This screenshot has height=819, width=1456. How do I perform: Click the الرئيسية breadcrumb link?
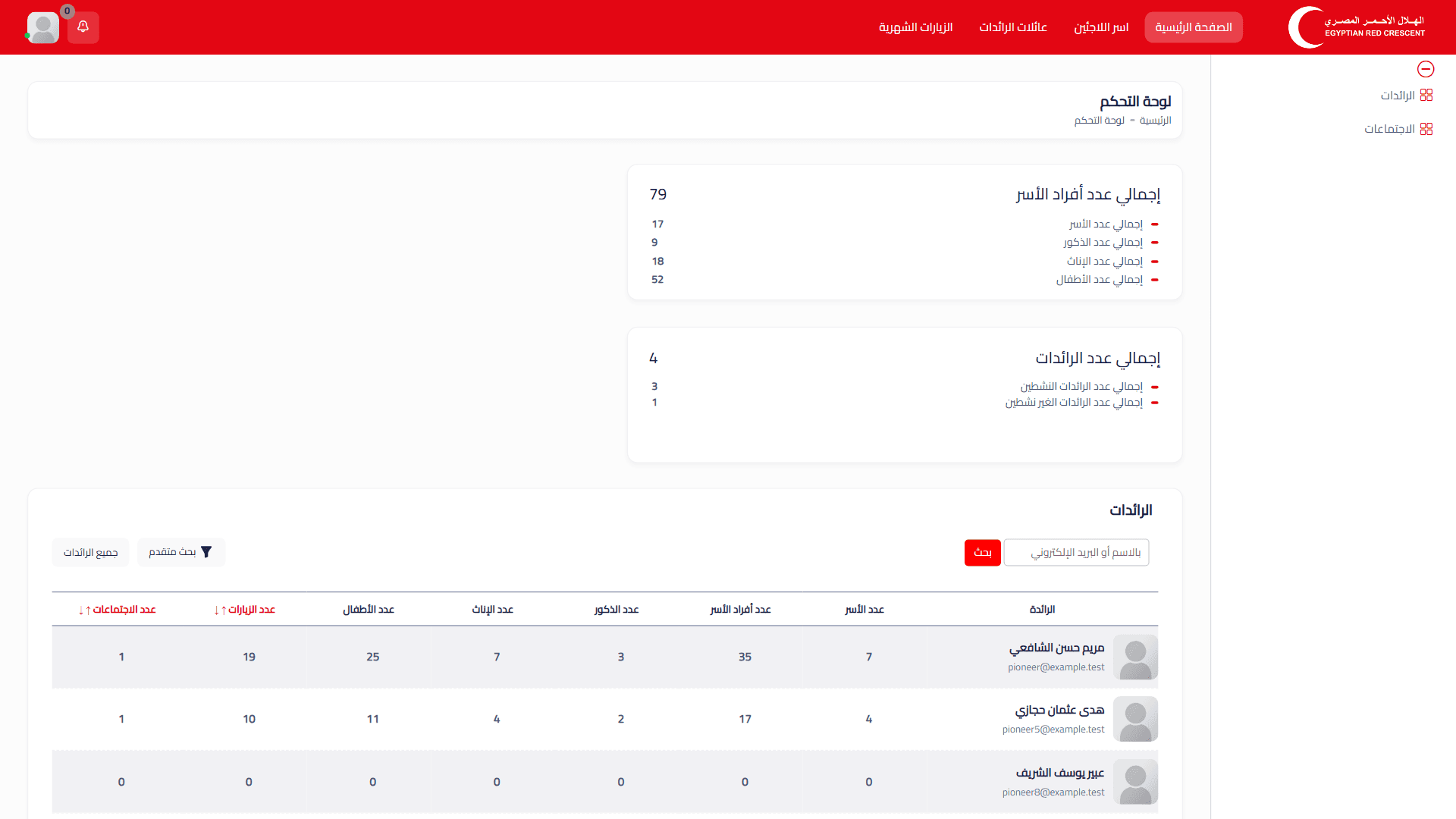point(1156,121)
